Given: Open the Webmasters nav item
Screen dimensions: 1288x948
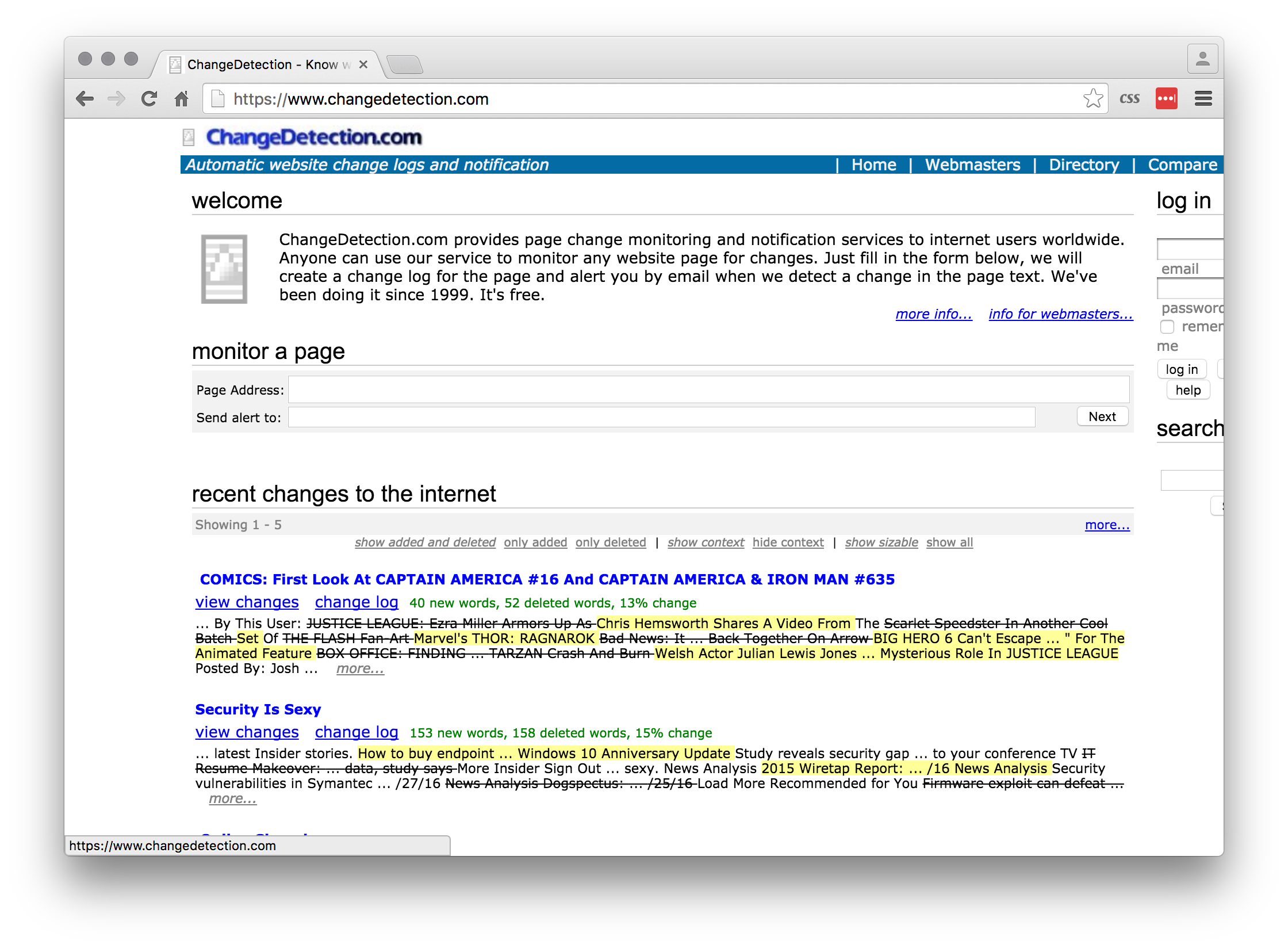Looking at the screenshot, I should point(972,165).
